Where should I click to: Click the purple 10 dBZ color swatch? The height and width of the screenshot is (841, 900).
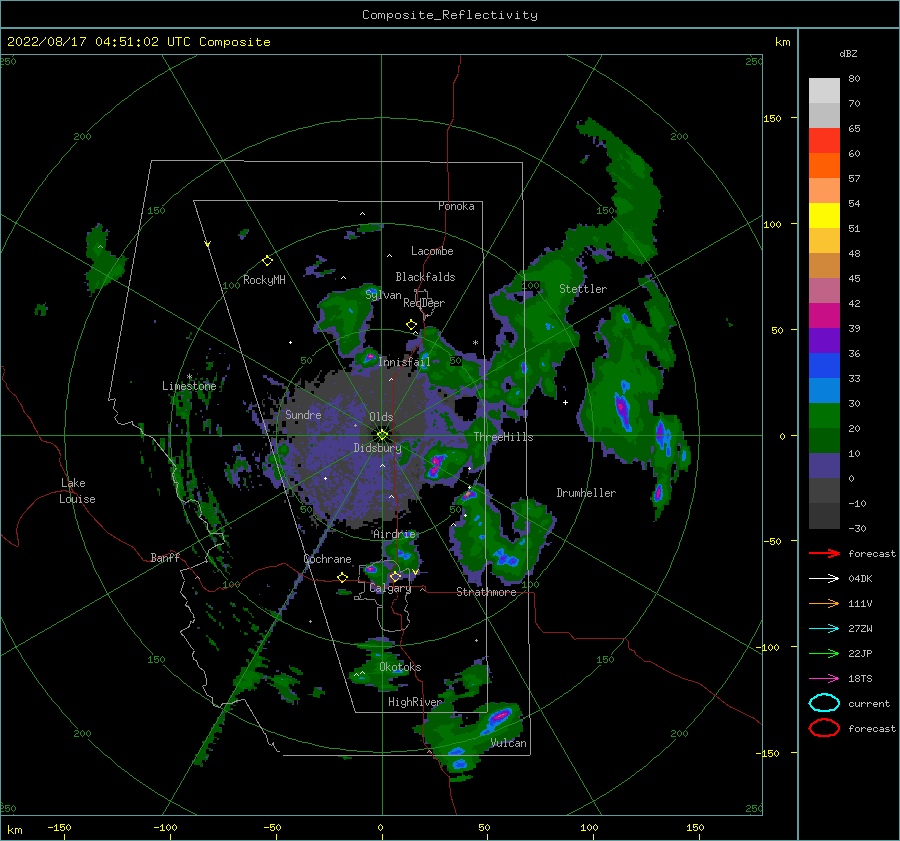(824, 465)
